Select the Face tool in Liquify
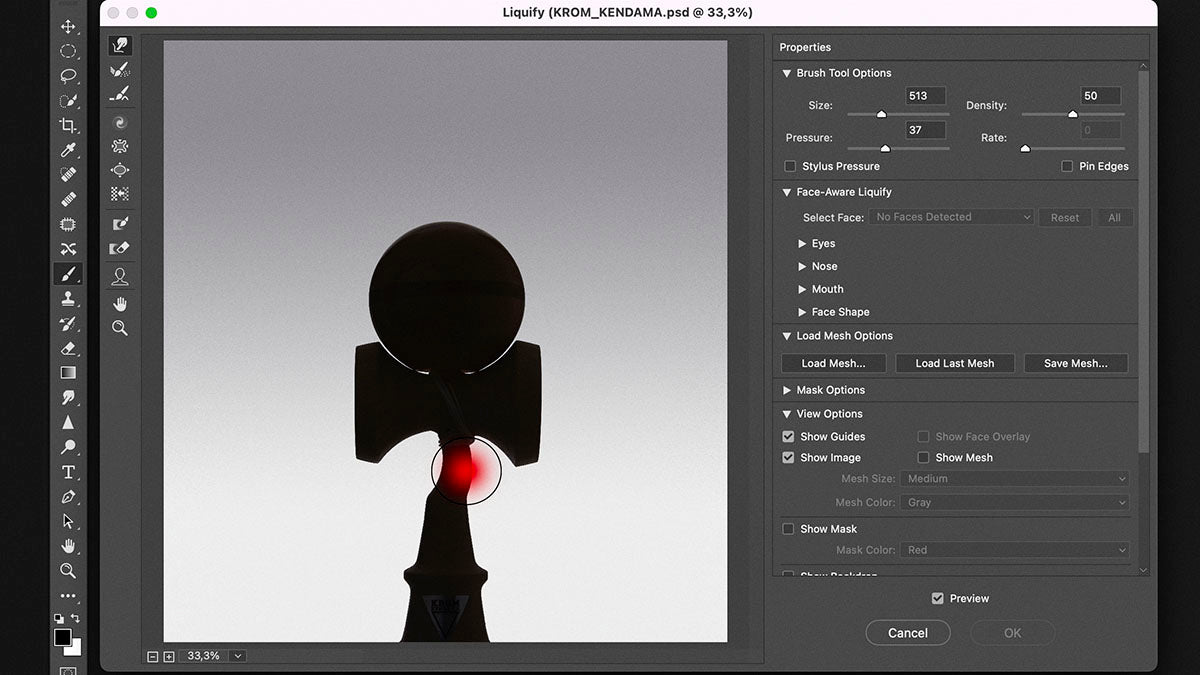Image resolution: width=1200 pixels, height=675 pixels. click(120, 276)
